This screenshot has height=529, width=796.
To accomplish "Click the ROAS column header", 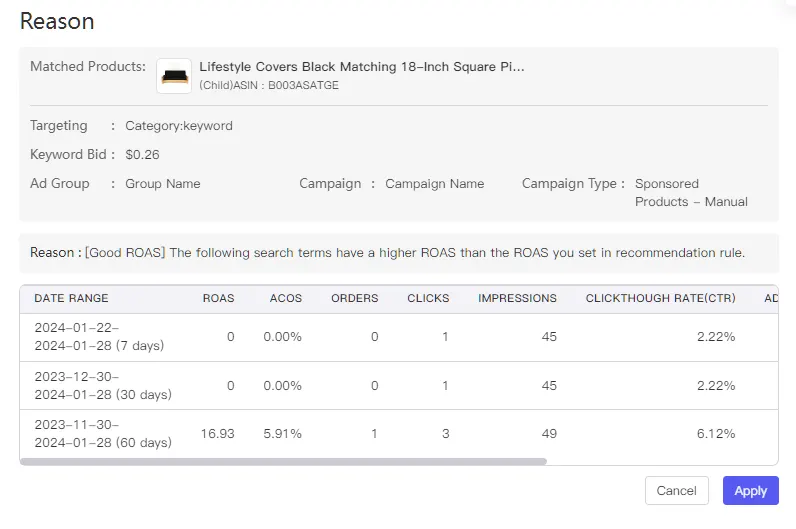I will tap(218, 298).
